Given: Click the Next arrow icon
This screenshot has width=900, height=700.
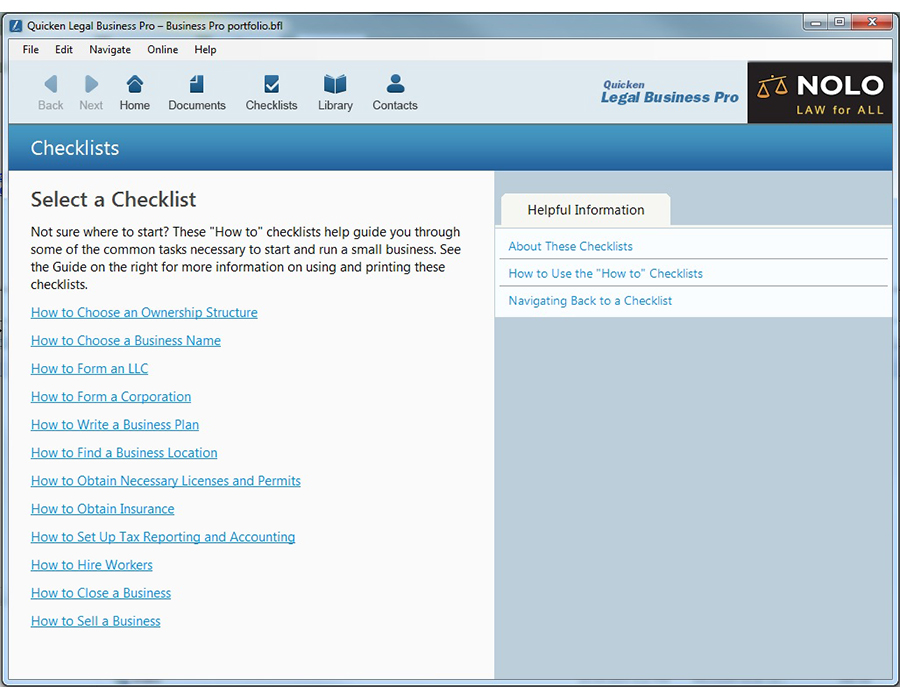Looking at the screenshot, I should tap(91, 84).
